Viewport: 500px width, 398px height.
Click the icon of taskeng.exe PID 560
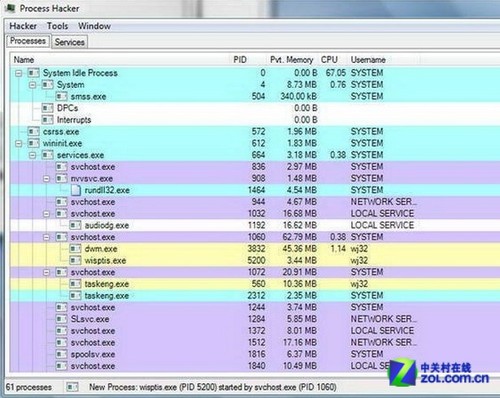[x=75, y=284]
